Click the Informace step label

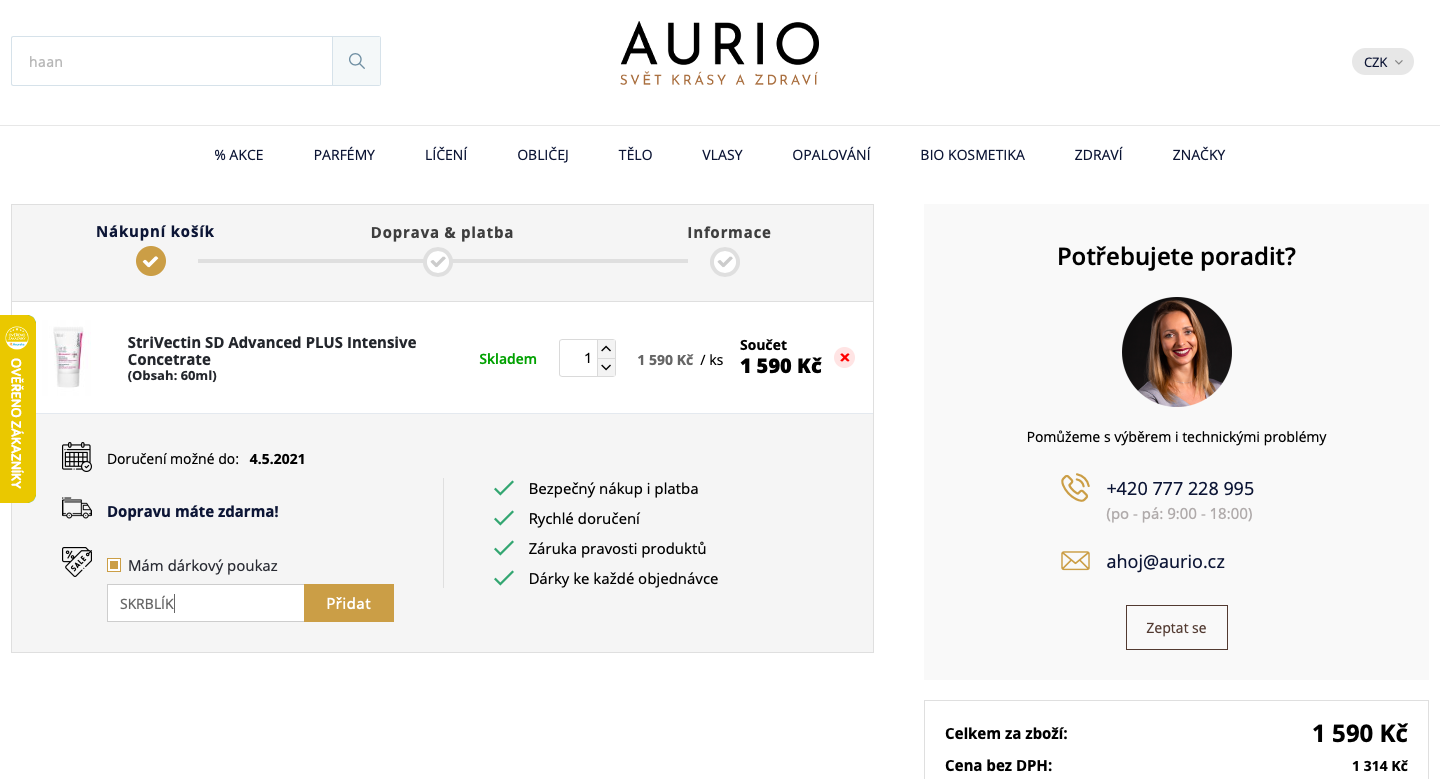point(729,233)
